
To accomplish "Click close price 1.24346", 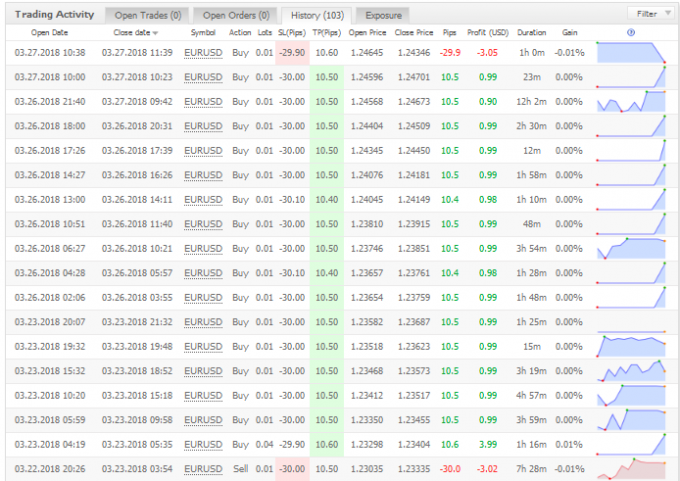I will coord(414,53).
